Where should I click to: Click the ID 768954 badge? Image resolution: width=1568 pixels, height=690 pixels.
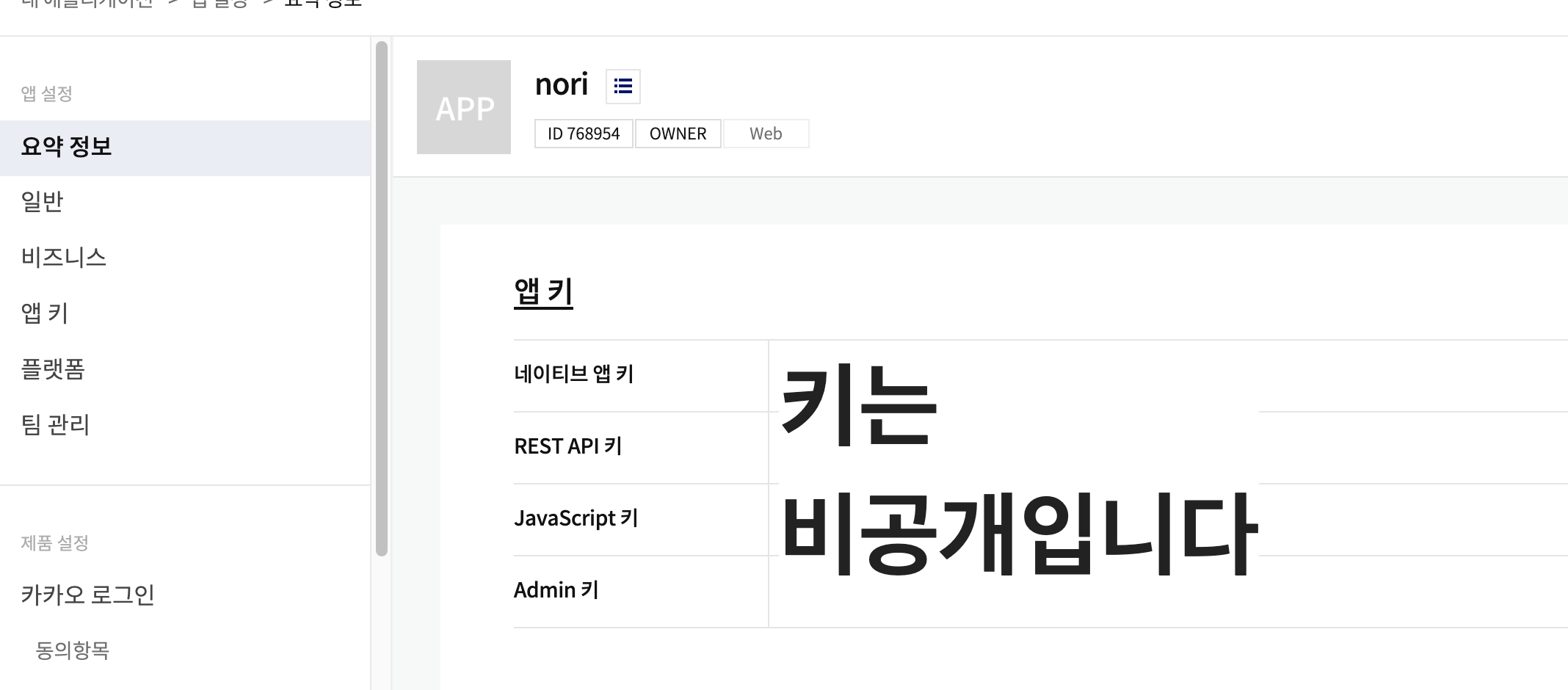584,134
